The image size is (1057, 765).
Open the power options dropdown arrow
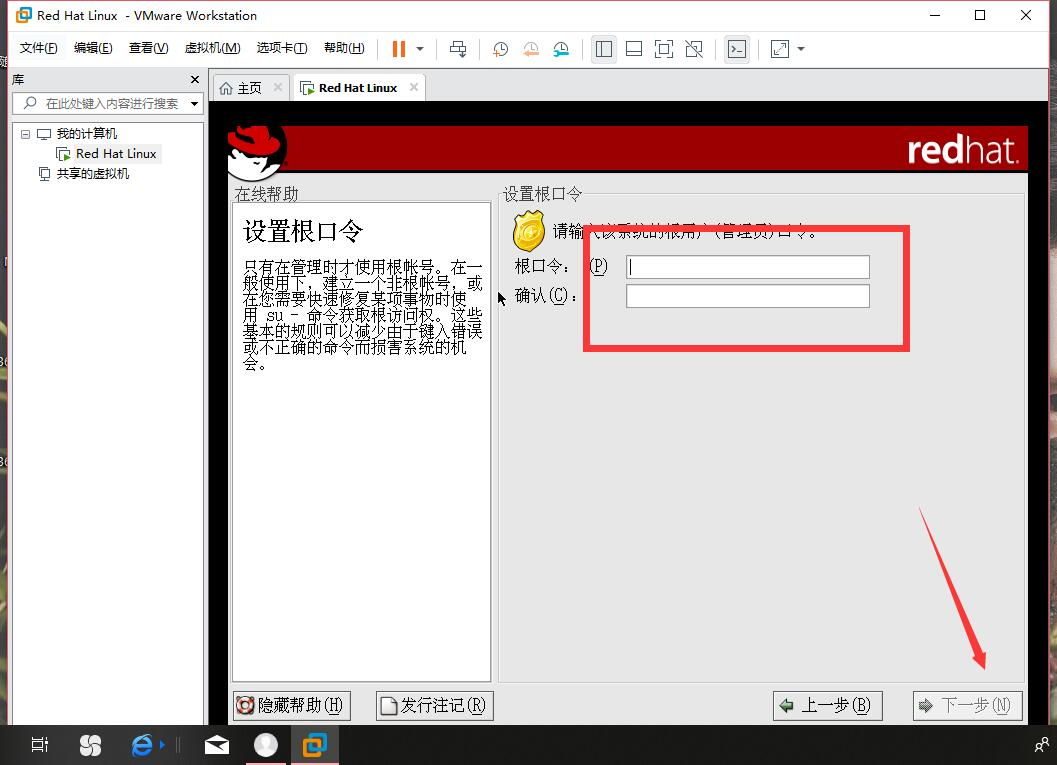click(x=420, y=49)
